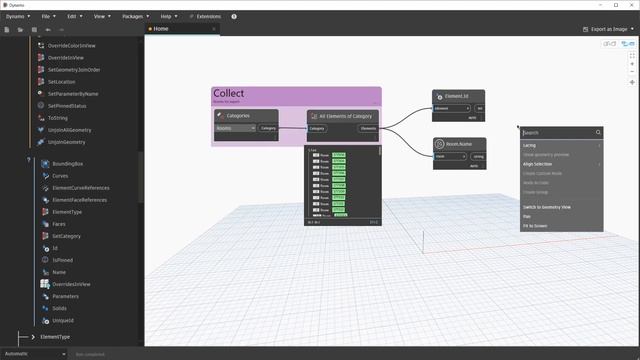Open the Packages menu
640x360 pixels.
click(136, 16)
